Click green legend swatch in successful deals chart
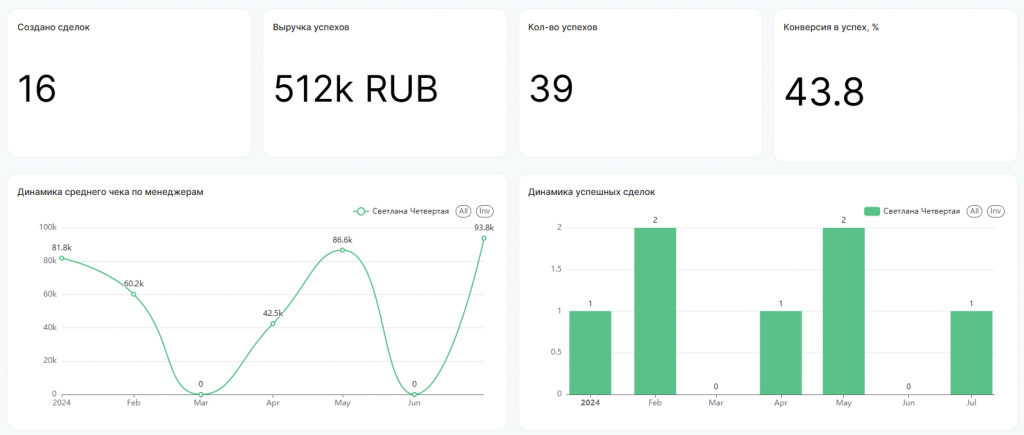The width and height of the screenshot is (1024, 435). click(872, 211)
